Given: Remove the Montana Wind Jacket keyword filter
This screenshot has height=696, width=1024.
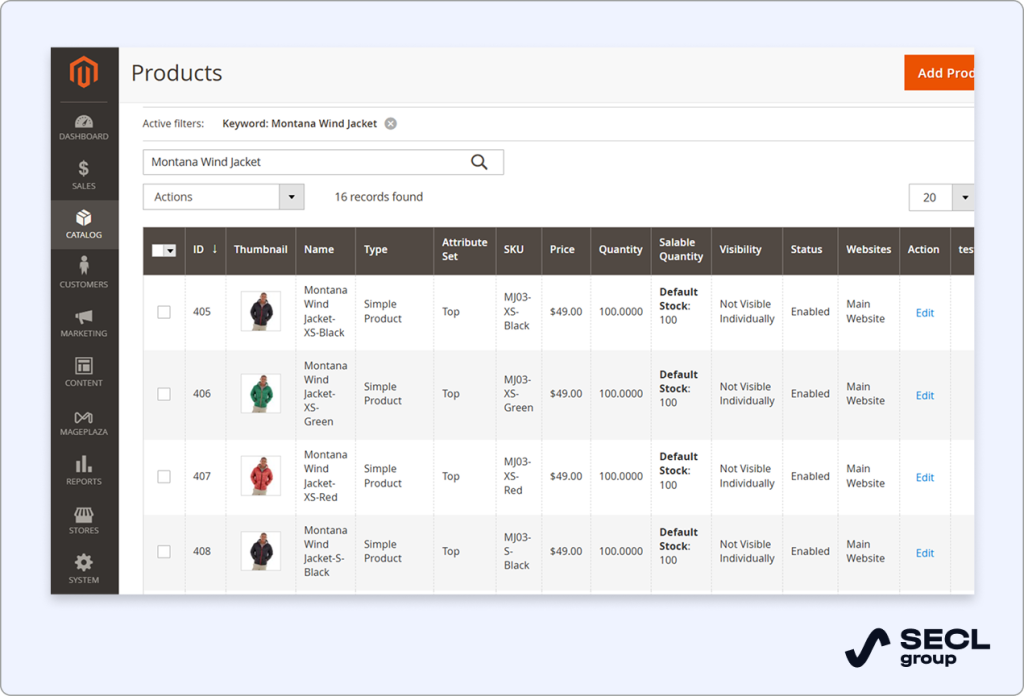Looking at the screenshot, I should [x=390, y=123].
